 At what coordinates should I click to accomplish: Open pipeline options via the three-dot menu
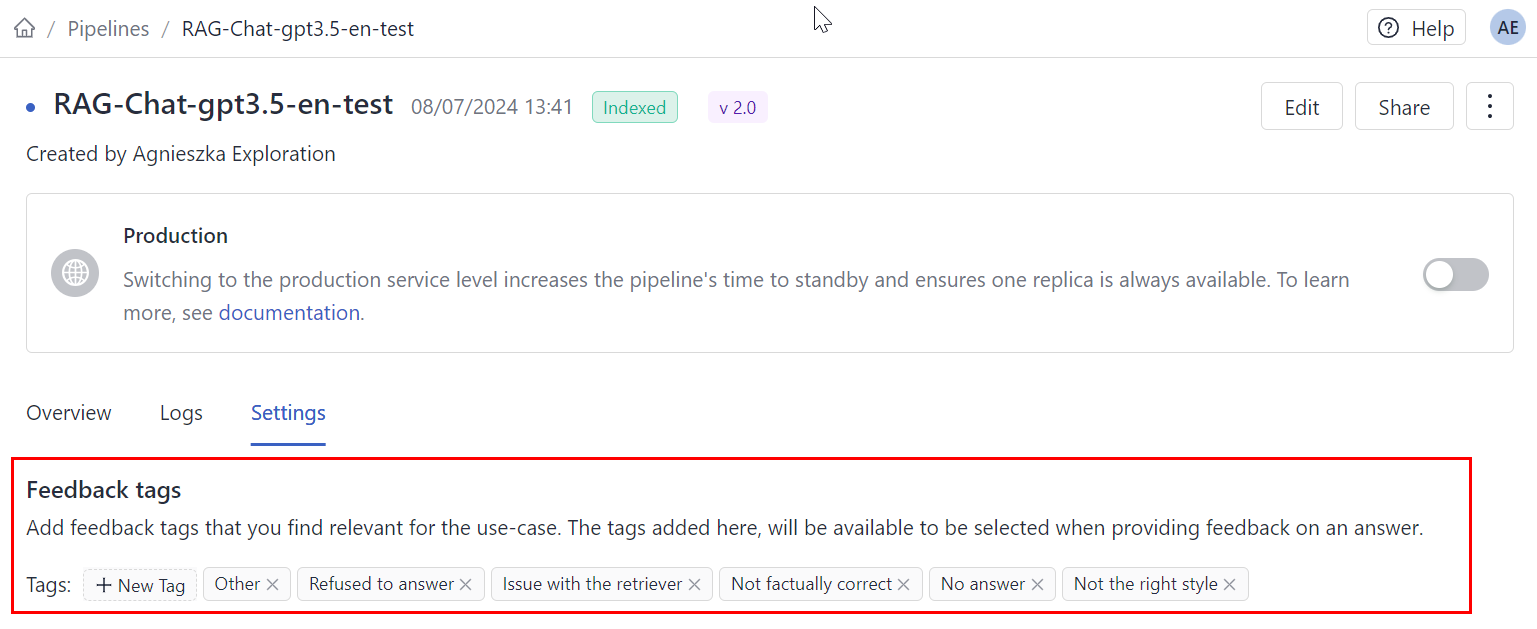(1489, 106)
